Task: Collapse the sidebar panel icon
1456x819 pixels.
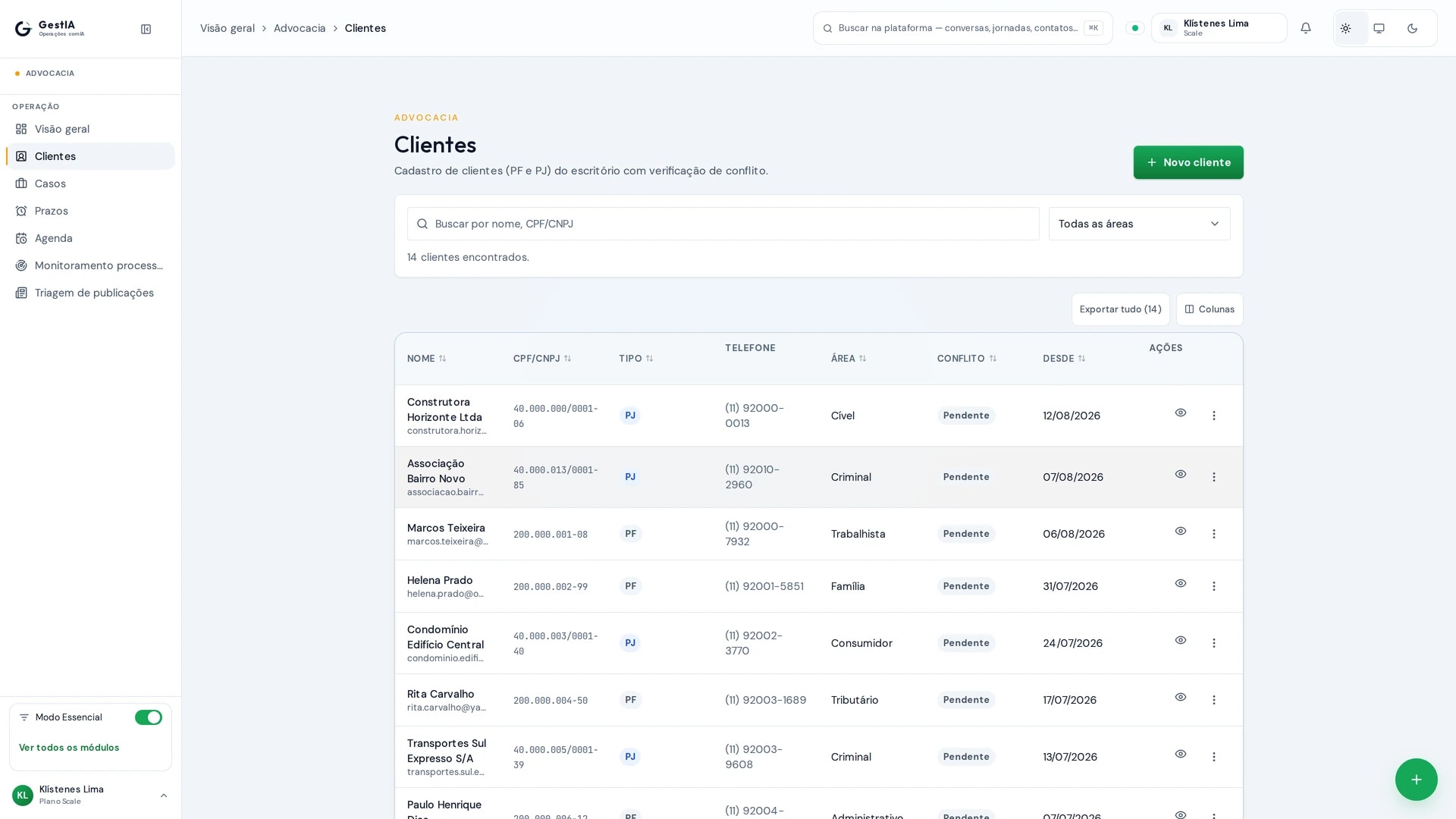Action: [146, 29]
